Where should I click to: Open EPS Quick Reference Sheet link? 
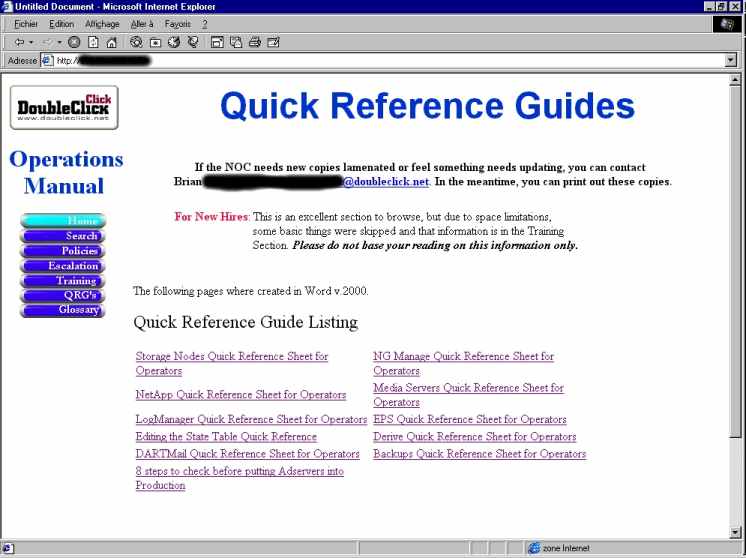pos(470,419)
